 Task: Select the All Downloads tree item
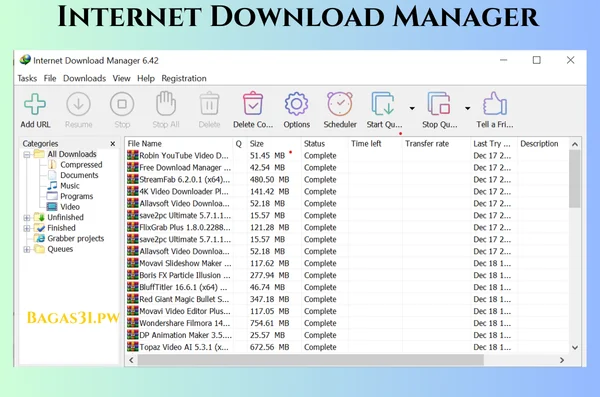pos(72,154)
